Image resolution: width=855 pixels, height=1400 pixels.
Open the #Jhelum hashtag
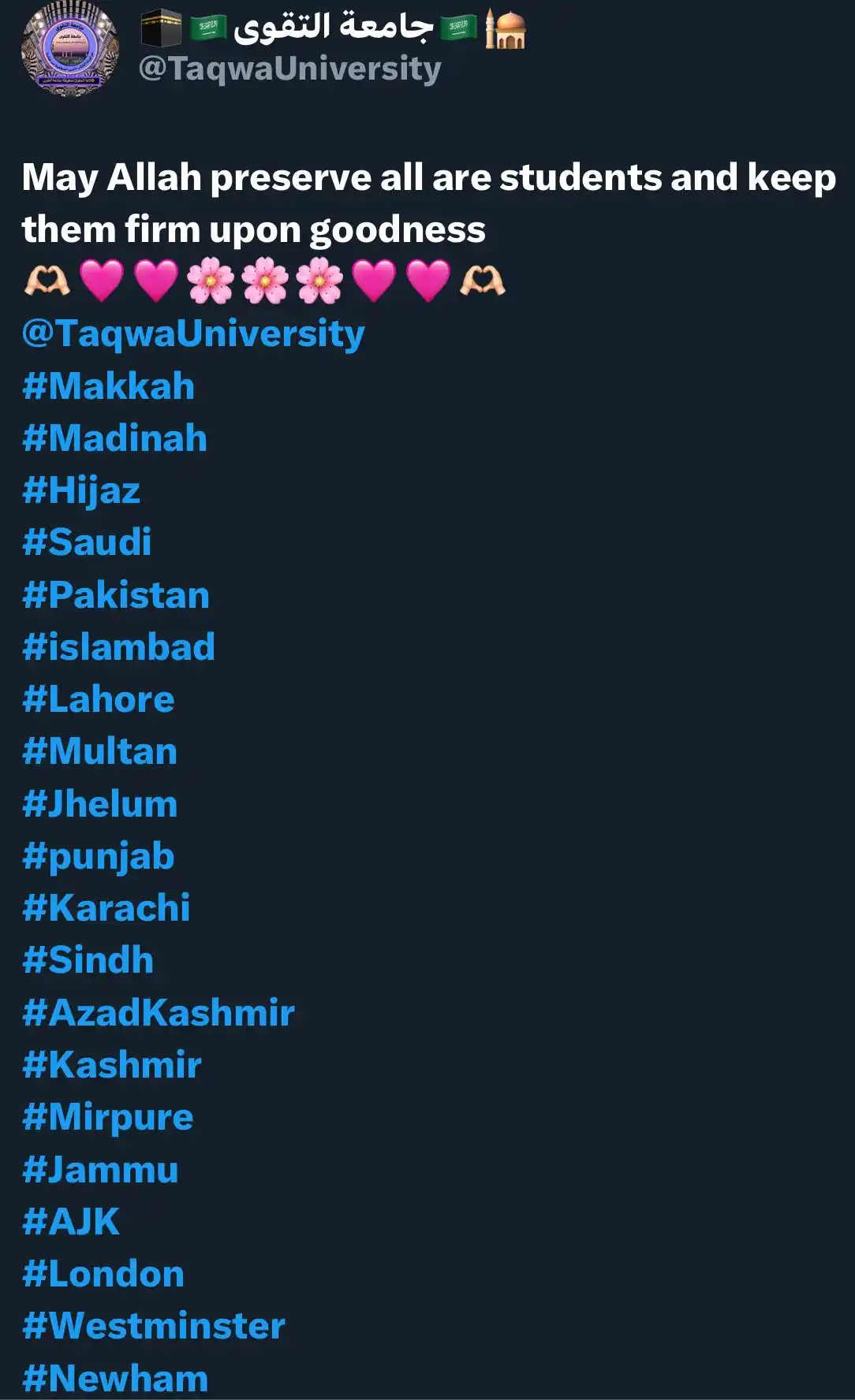(x=99, y=804)
